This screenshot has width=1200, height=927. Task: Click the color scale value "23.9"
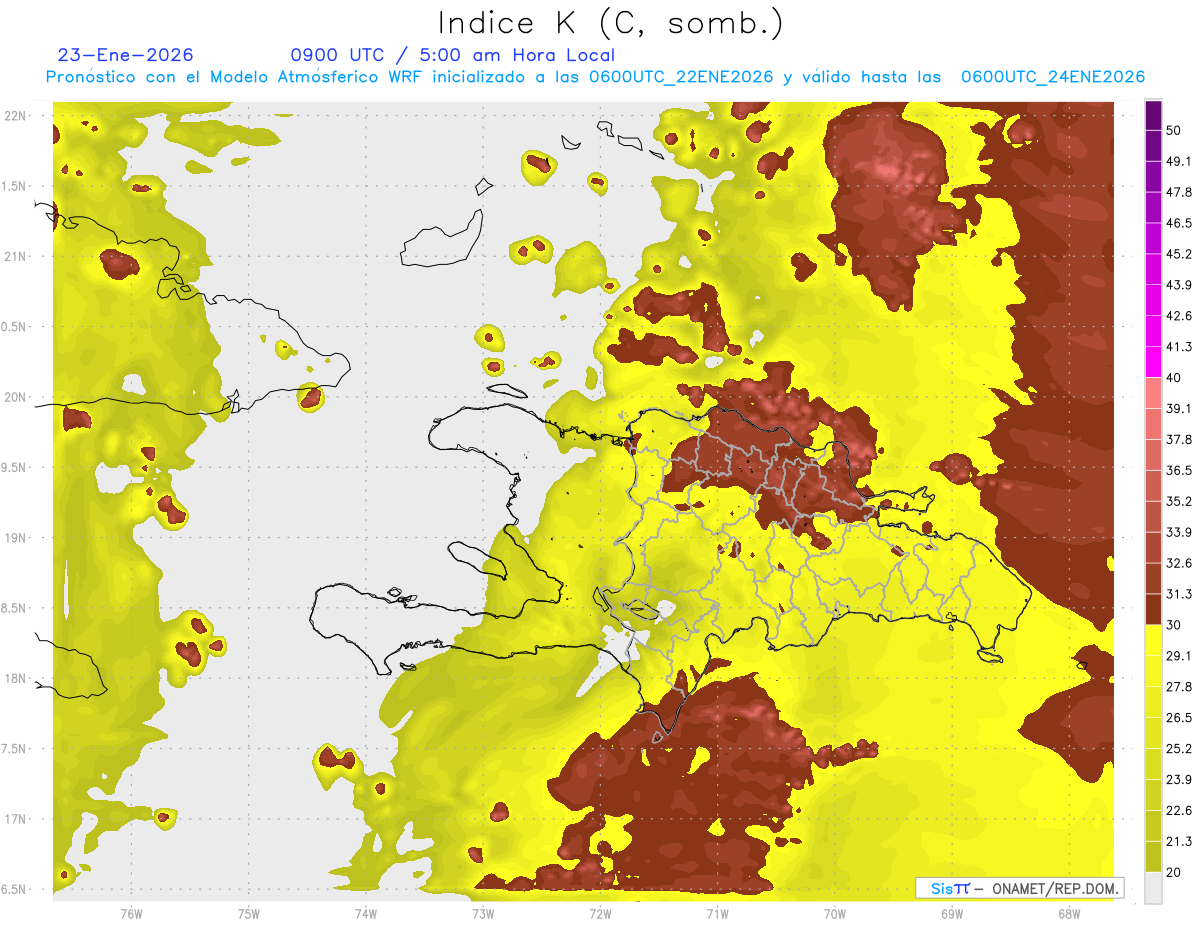pos(1179,780)
